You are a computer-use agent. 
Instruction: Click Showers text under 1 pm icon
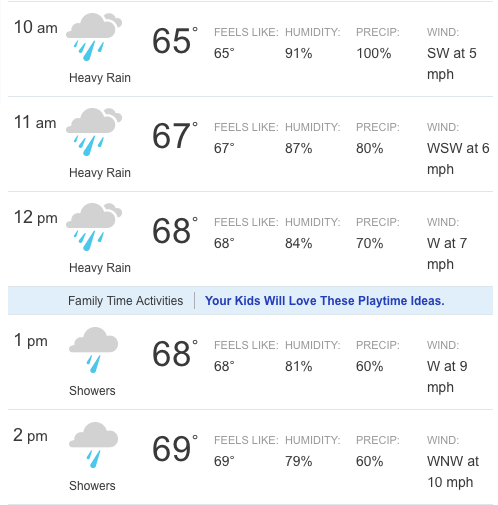pos(92,391)
